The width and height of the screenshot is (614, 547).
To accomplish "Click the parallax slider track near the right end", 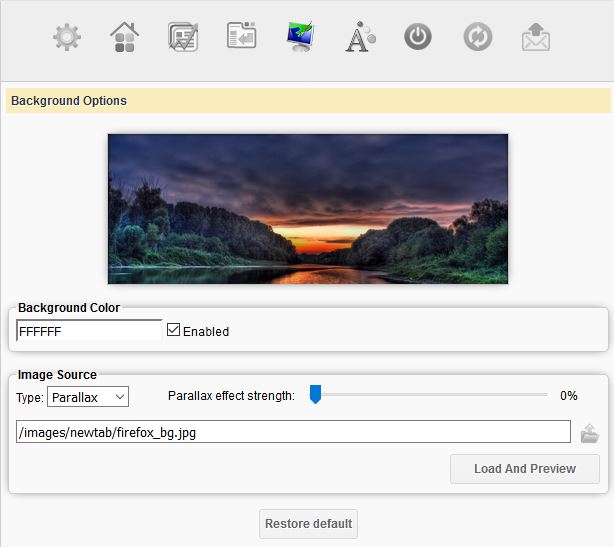I will pyautogui.click(x=530, y=395).
